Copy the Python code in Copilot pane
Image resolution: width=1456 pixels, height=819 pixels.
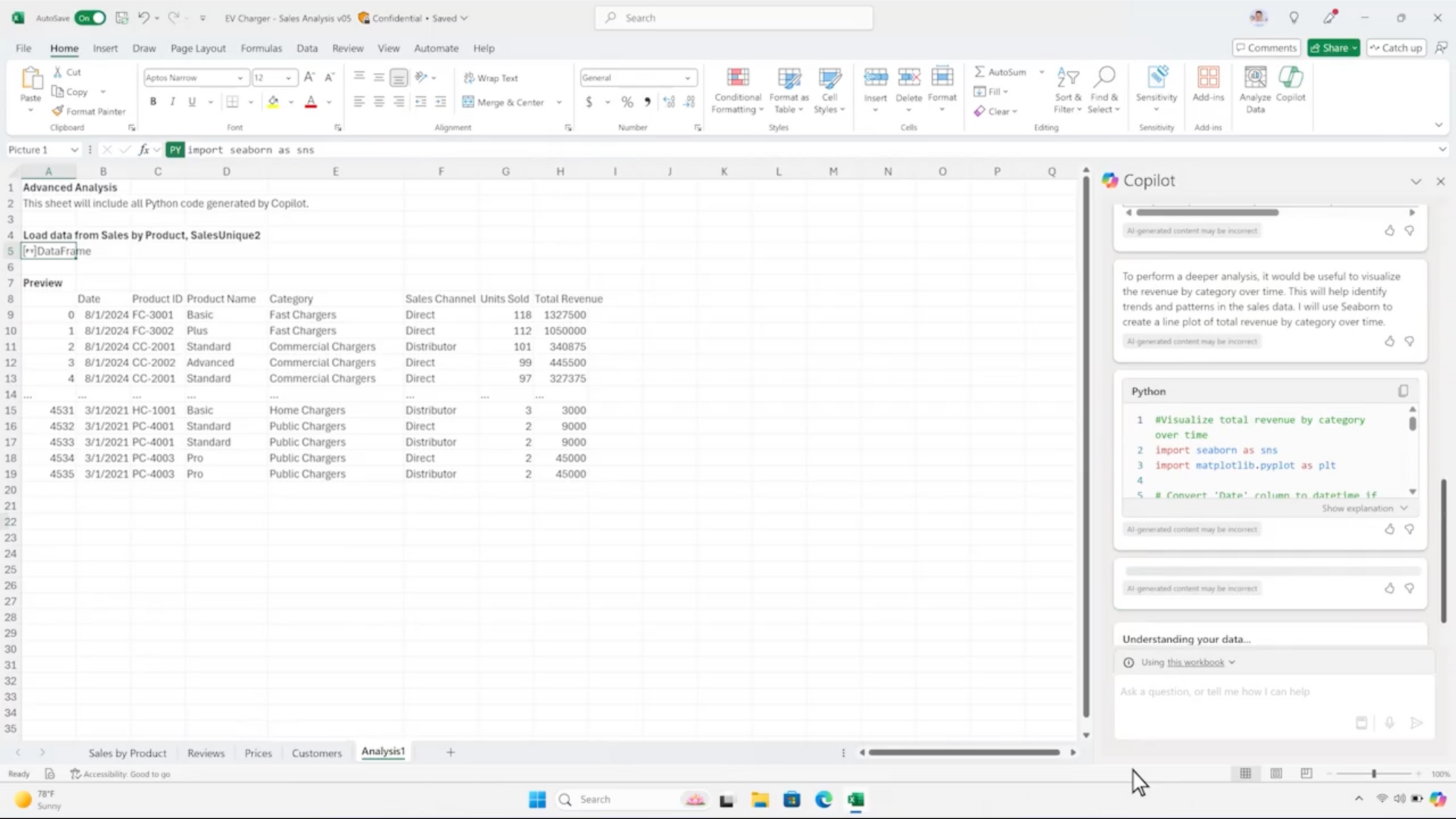click(1402, 390)
